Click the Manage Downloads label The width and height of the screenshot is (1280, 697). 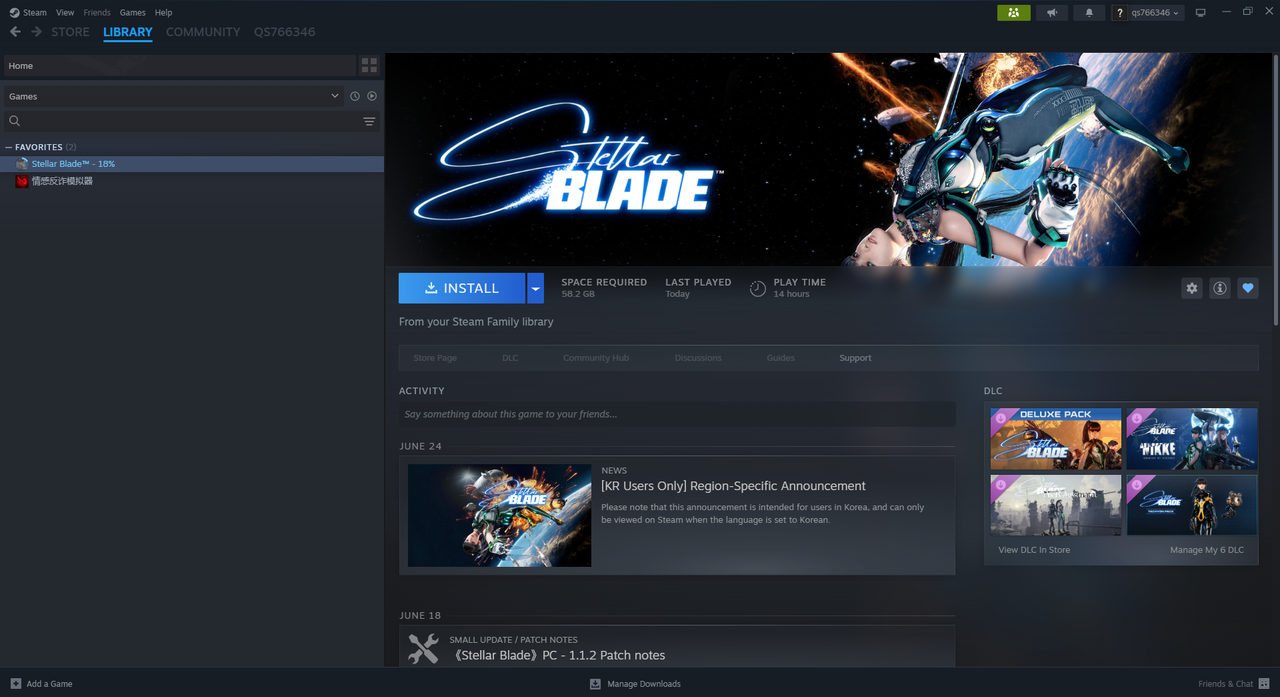[644, 684]
